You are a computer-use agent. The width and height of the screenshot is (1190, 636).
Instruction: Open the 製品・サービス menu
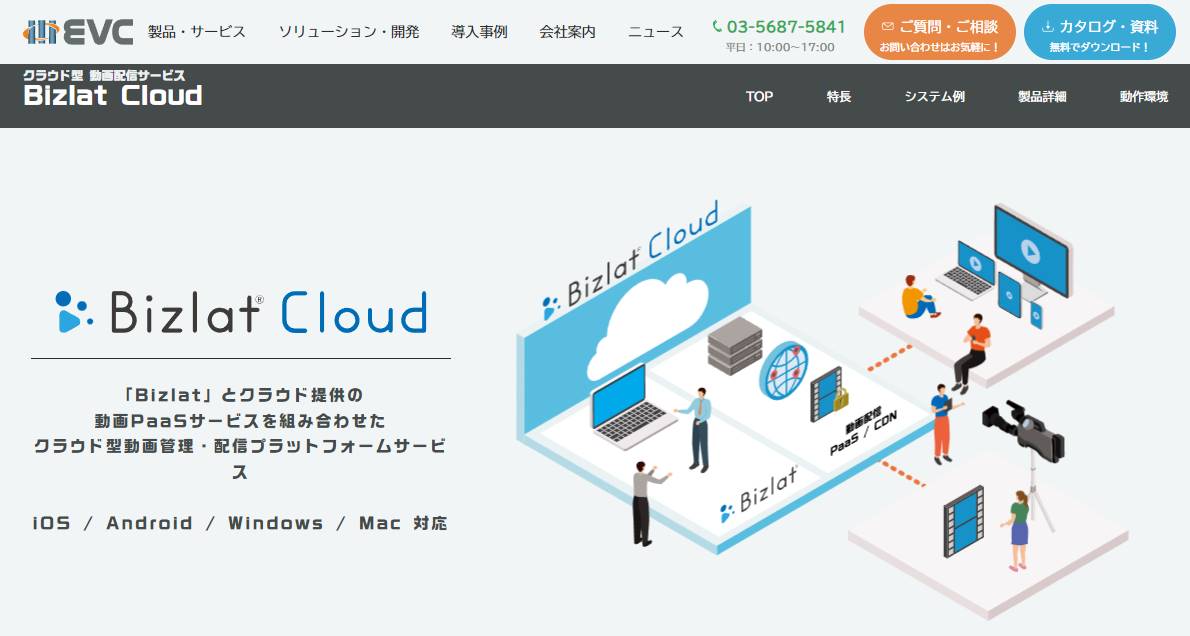197,32
